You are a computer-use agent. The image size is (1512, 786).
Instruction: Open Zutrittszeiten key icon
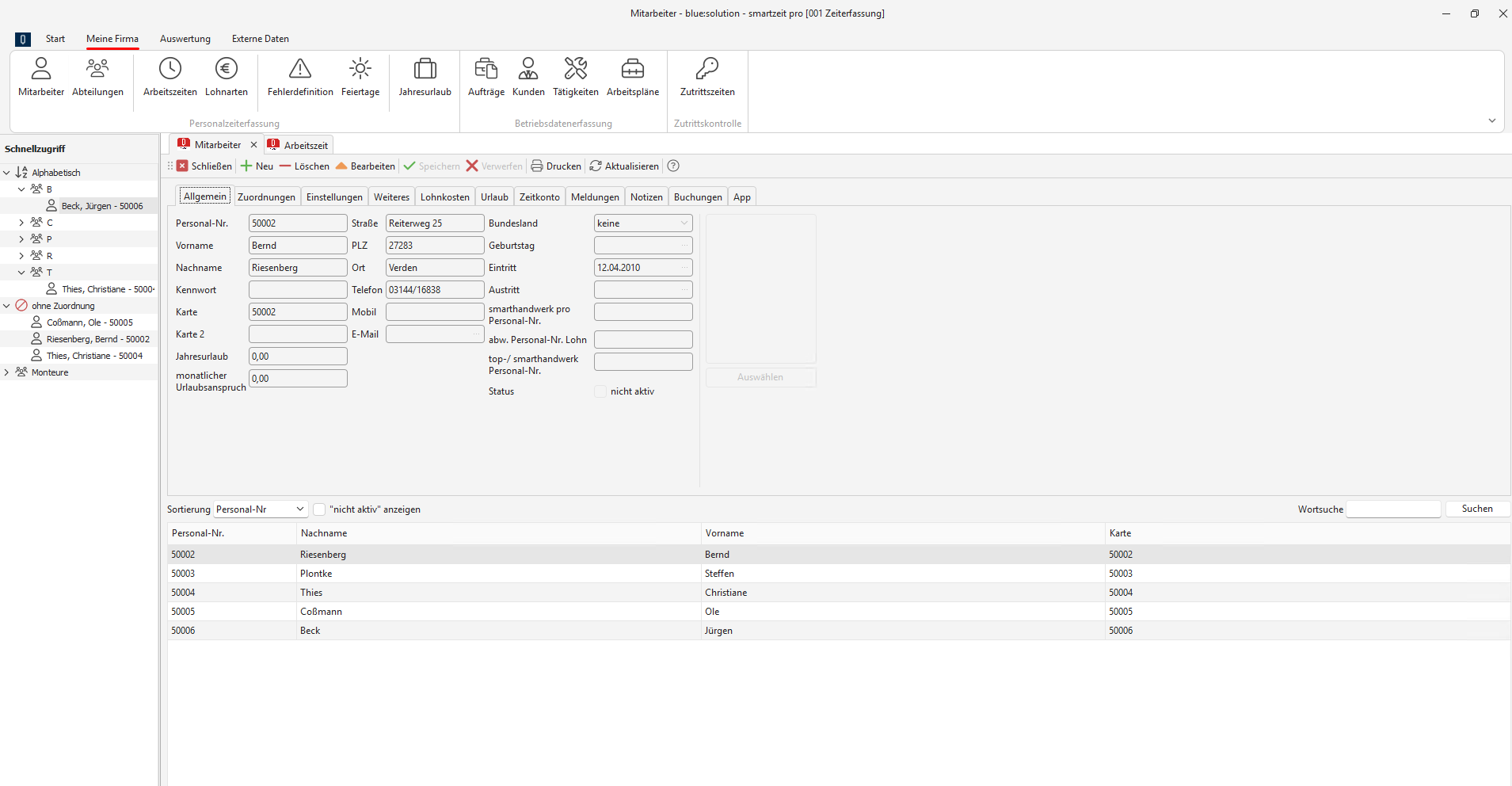pos(707,78)
